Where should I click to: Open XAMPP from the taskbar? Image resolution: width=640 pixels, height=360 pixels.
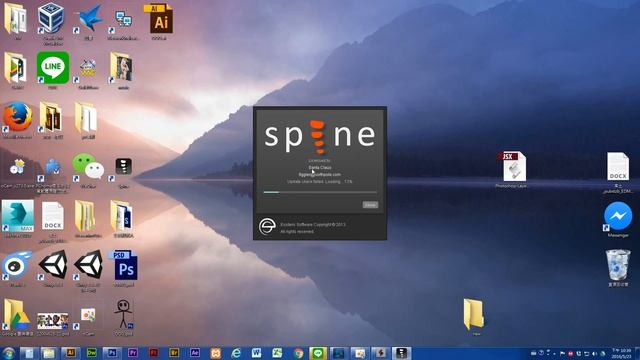(x=215, y=353)
